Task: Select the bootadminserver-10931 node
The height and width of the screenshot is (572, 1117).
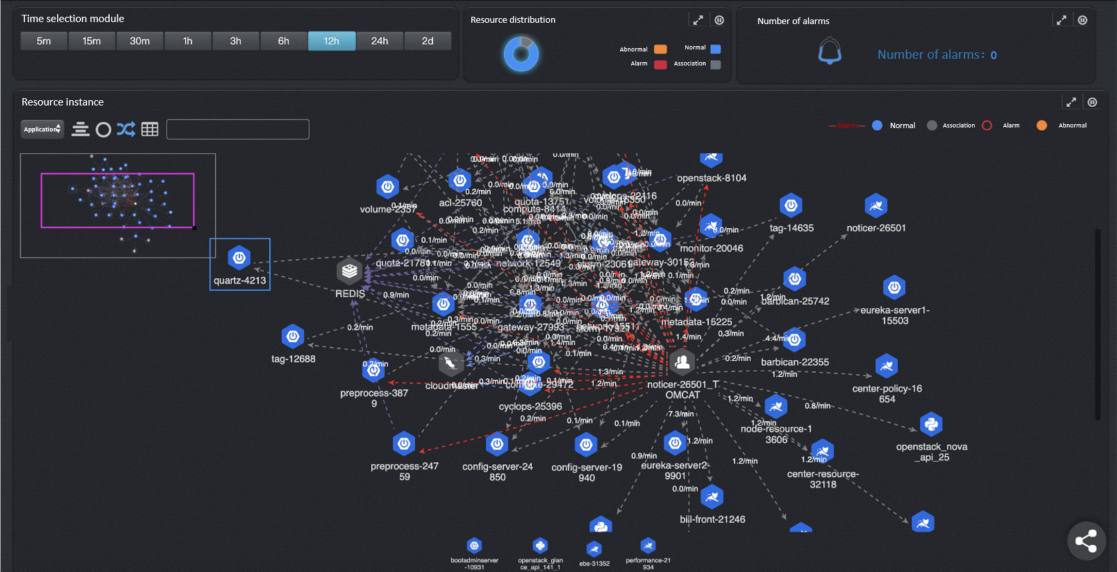Action: click(472, 546)
